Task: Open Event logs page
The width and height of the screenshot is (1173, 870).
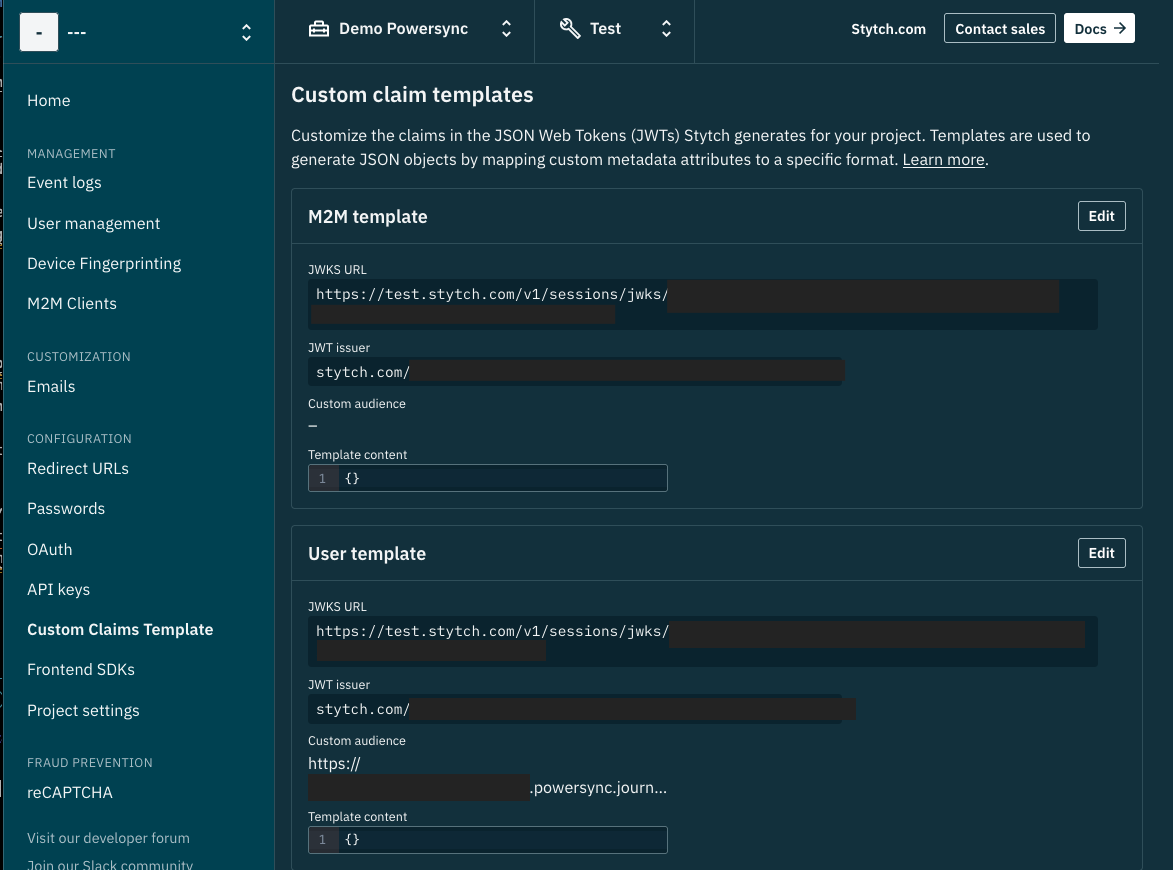Action: [64, 183]
